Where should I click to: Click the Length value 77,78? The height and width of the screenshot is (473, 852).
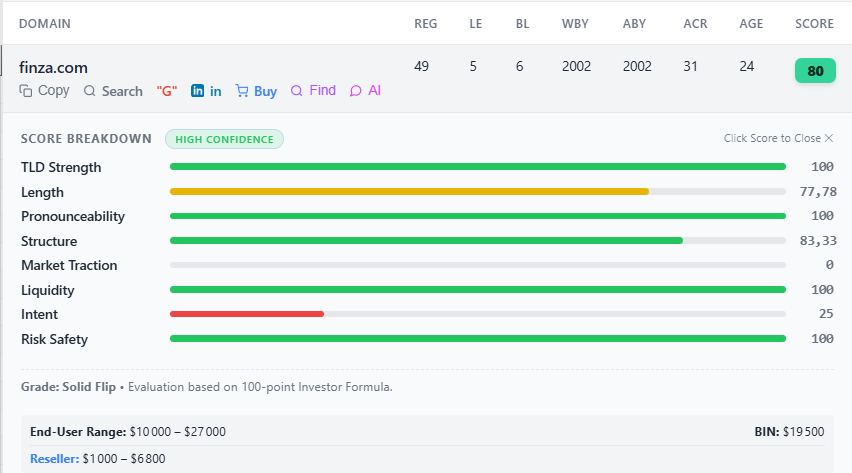818,191
